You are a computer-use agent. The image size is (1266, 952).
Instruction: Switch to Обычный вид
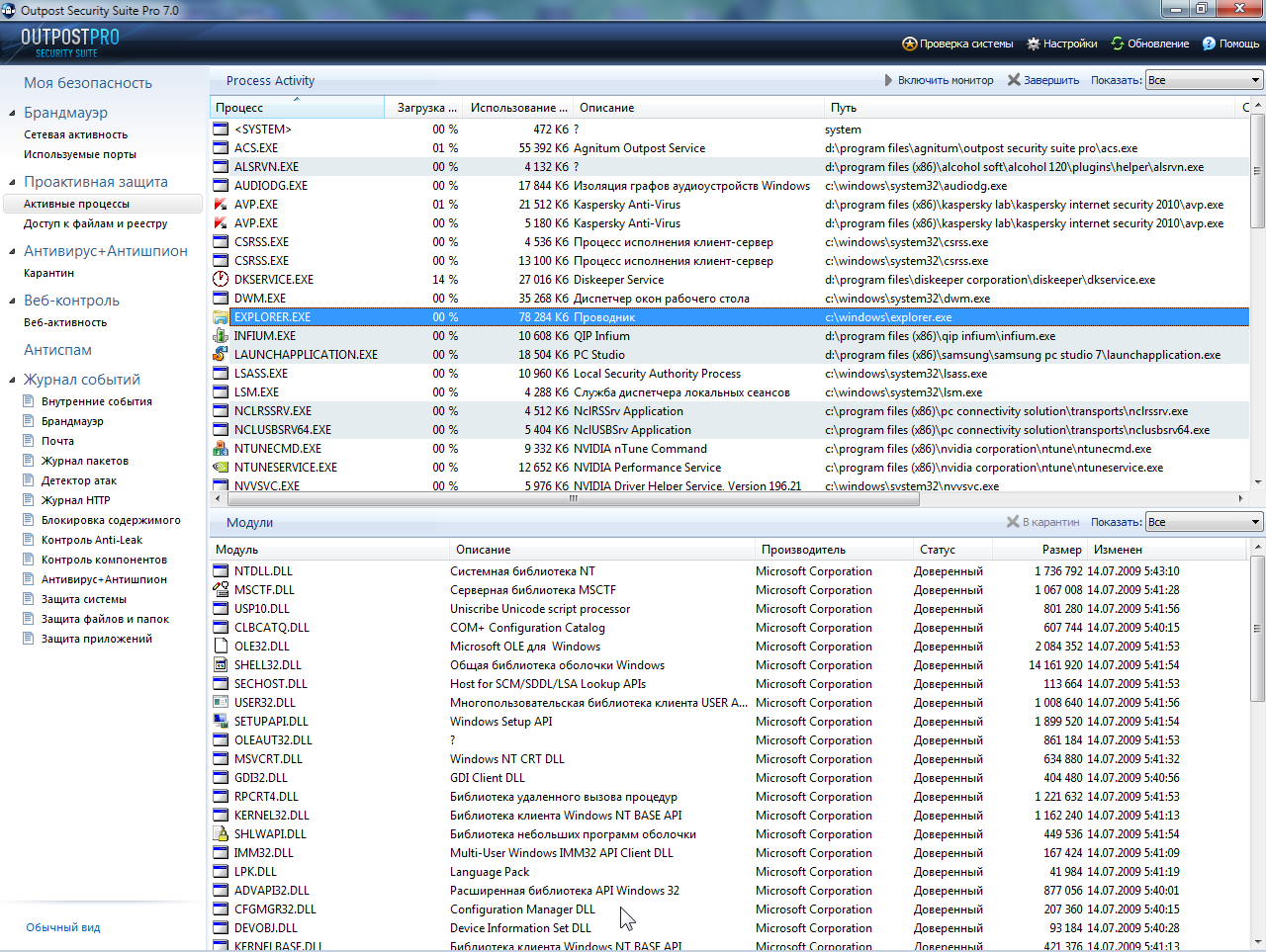(63, 927)
